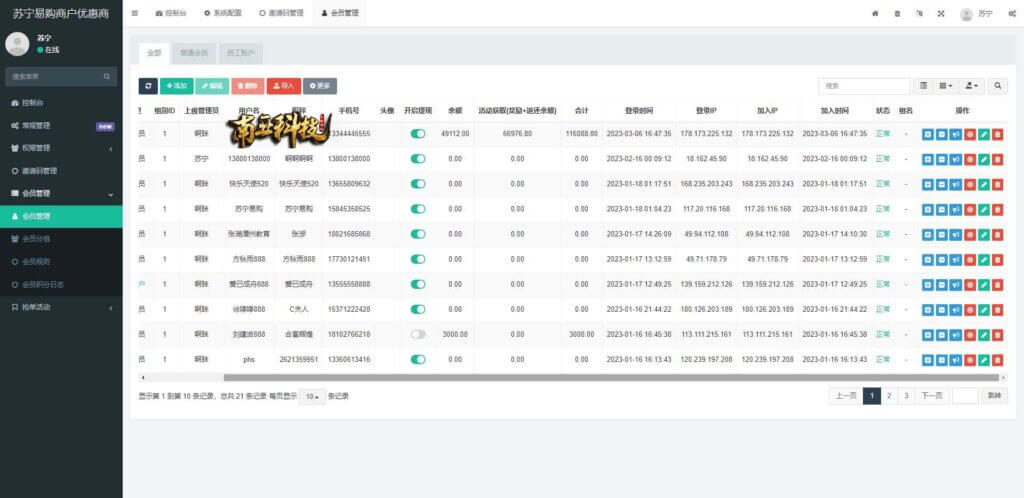Open the columns grid dropdown in table tools

[x=946, y=86]
